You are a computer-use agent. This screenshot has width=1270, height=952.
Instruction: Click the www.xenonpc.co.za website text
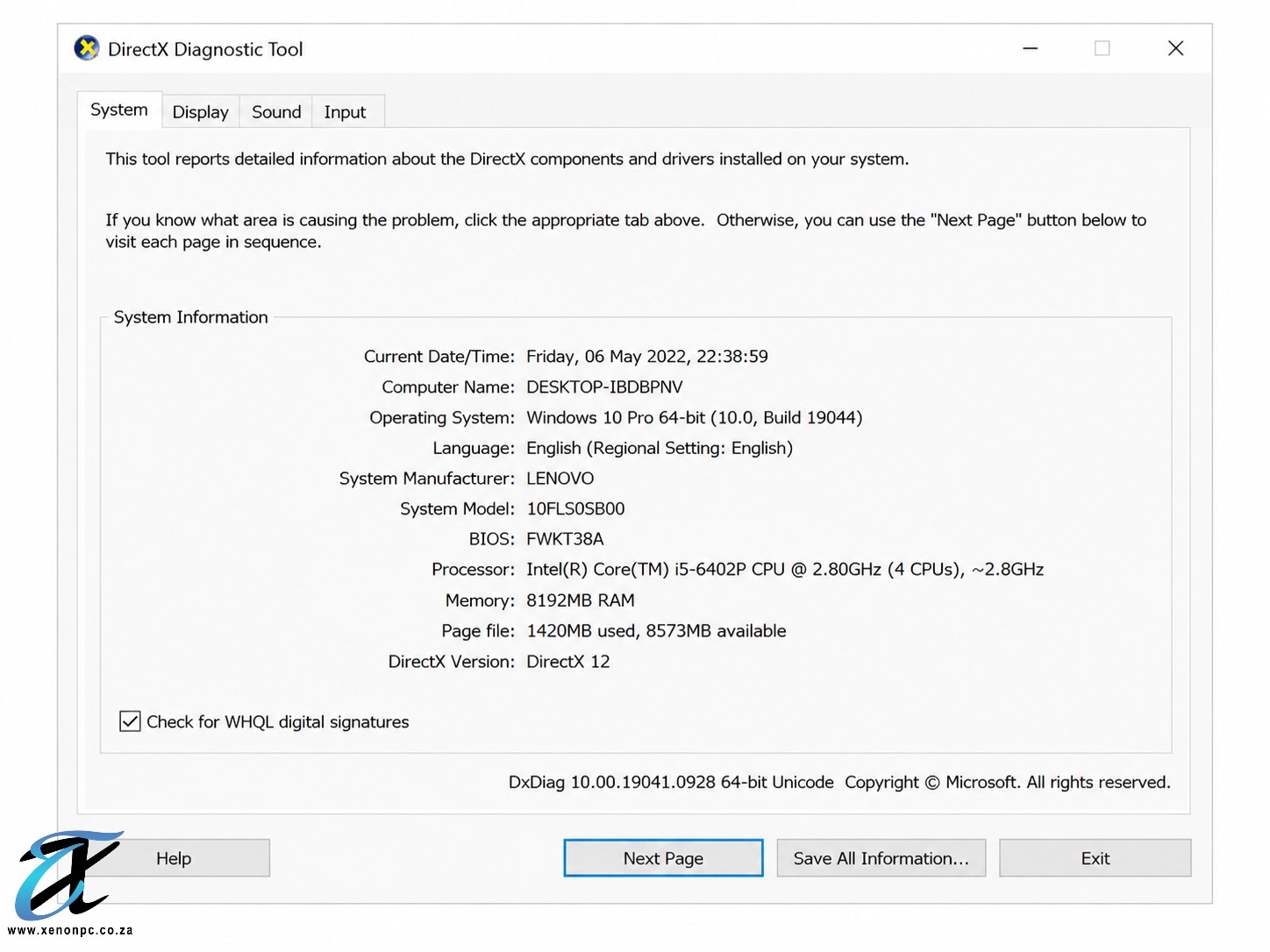pos(70,930)
